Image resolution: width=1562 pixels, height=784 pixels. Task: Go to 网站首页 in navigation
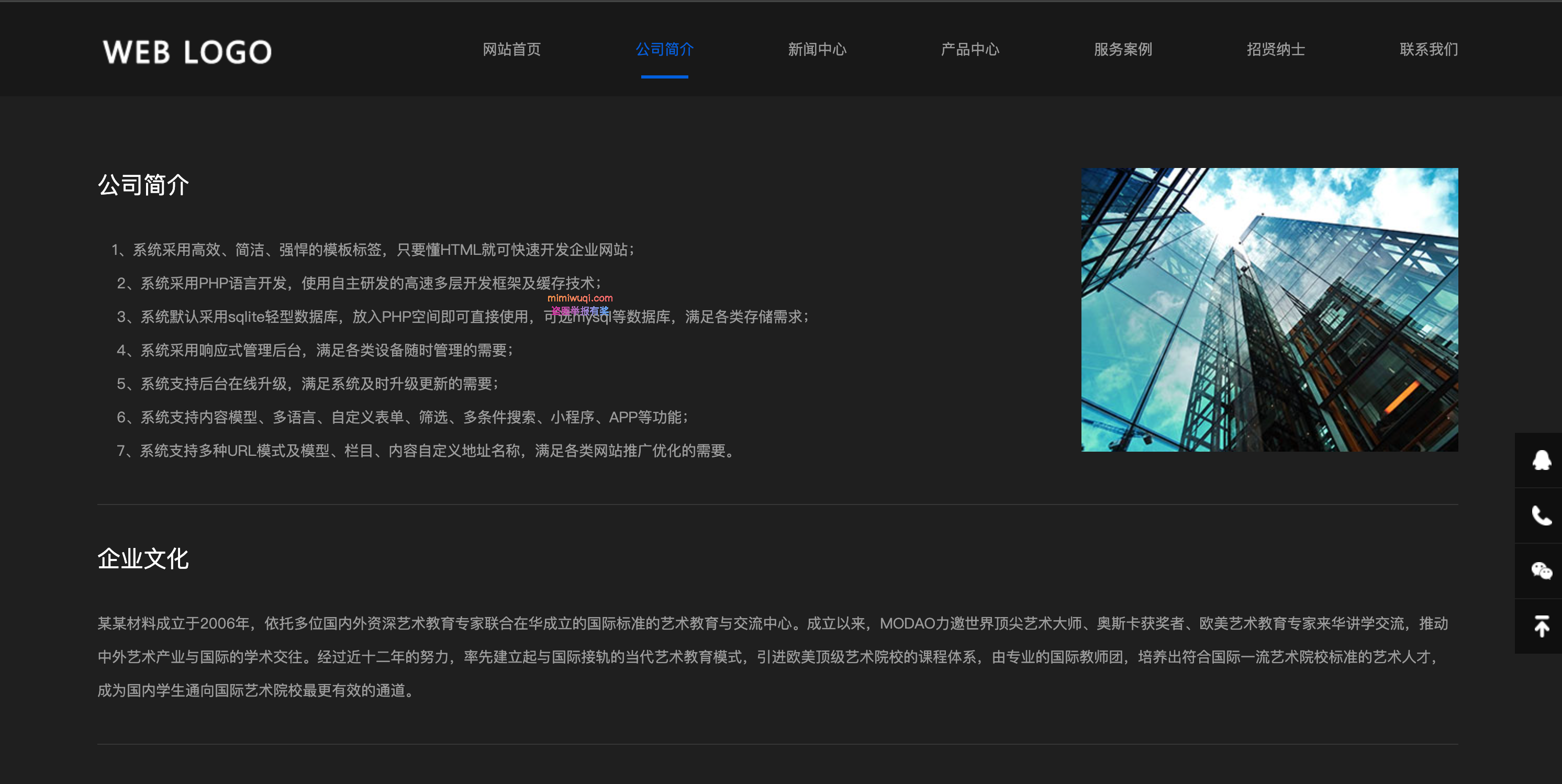click(511, 49)
